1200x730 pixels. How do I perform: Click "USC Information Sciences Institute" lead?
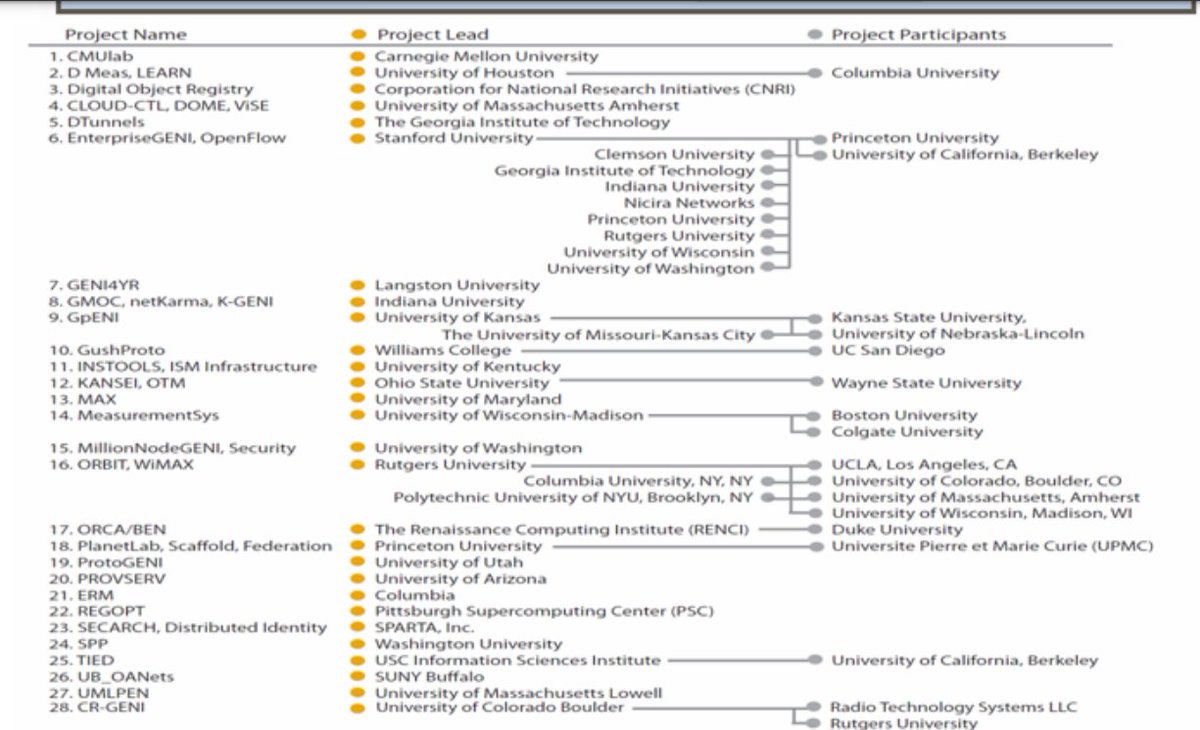[x=518, y=660]
